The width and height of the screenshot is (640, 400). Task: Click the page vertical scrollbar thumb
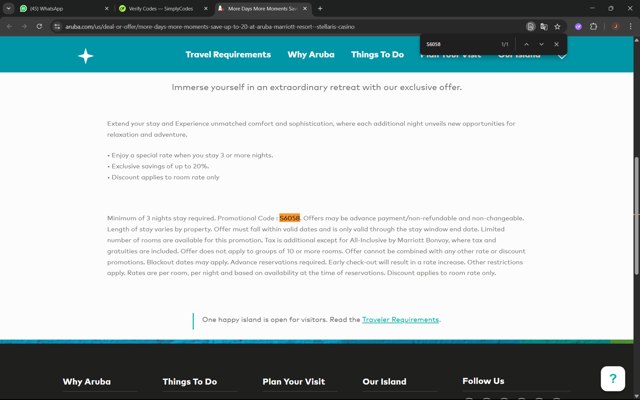click(x=636, y=216)
